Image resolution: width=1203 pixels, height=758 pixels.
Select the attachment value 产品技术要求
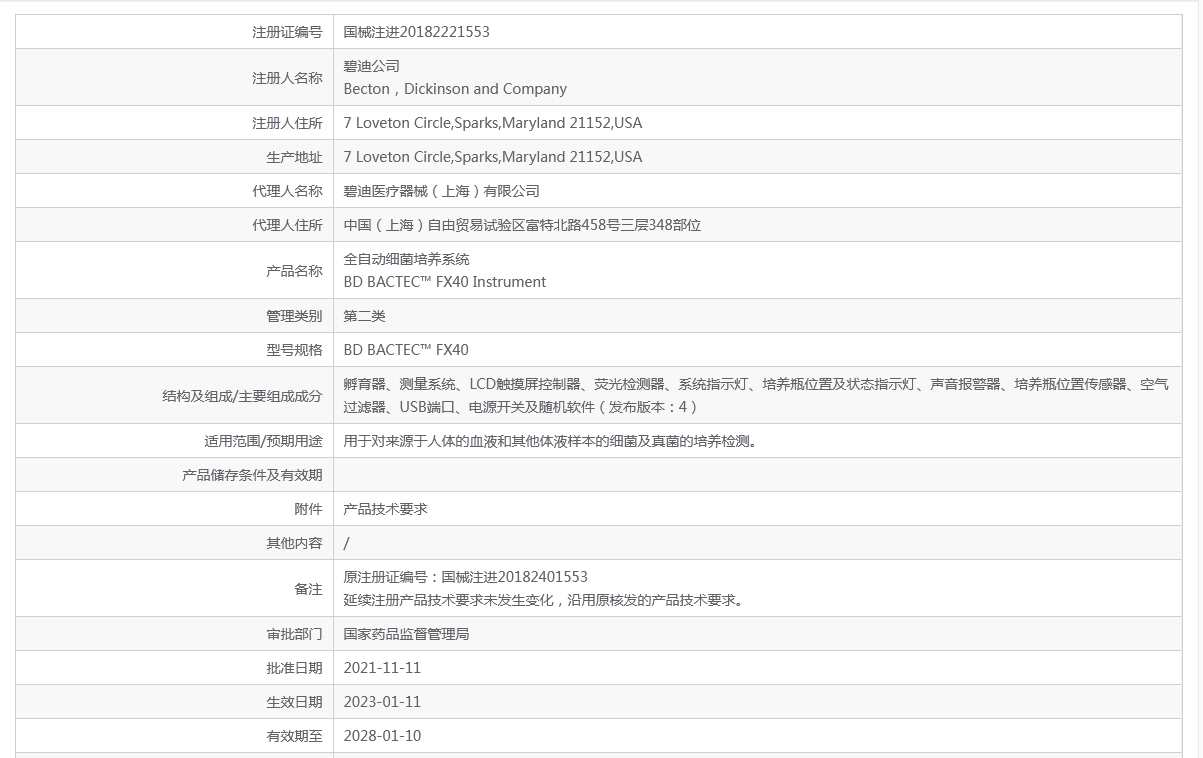pyautogui.click(x=385, y=509)
